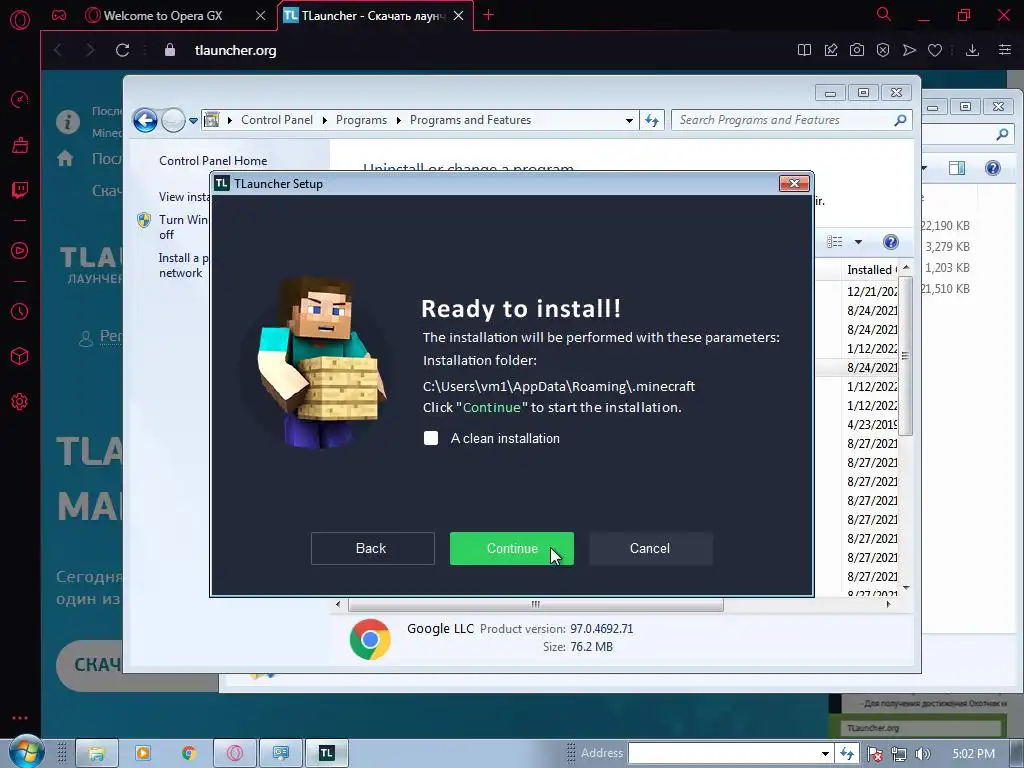Screen dimensions: 1024x768
Task: Click Programs breadcrumb item
Action: click(361, 120)
